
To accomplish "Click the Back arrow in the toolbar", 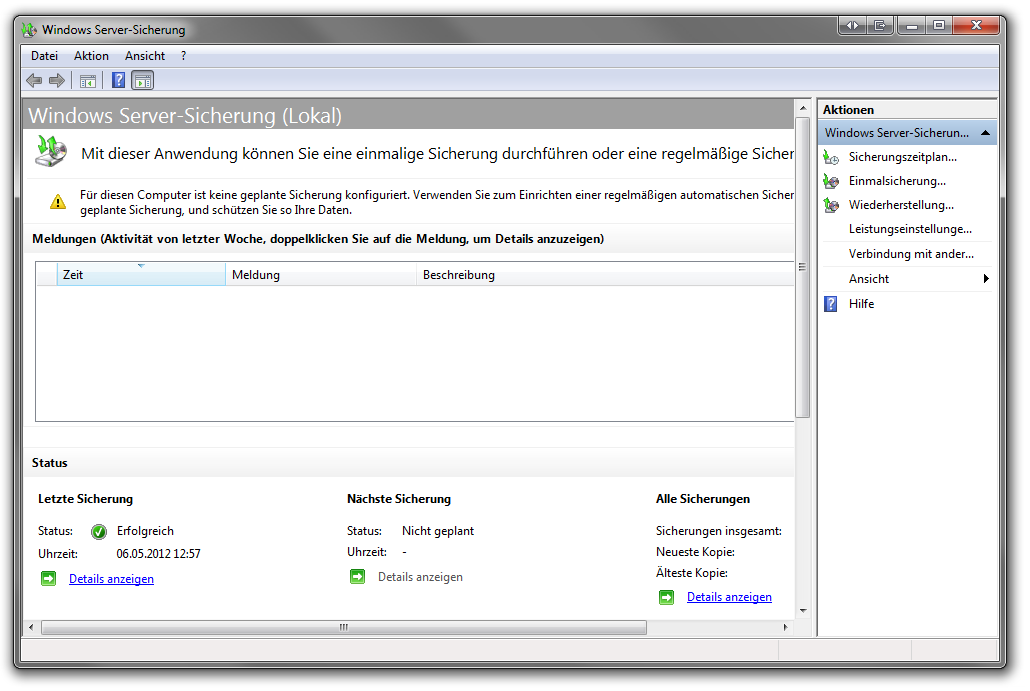I will pos(34,81).
